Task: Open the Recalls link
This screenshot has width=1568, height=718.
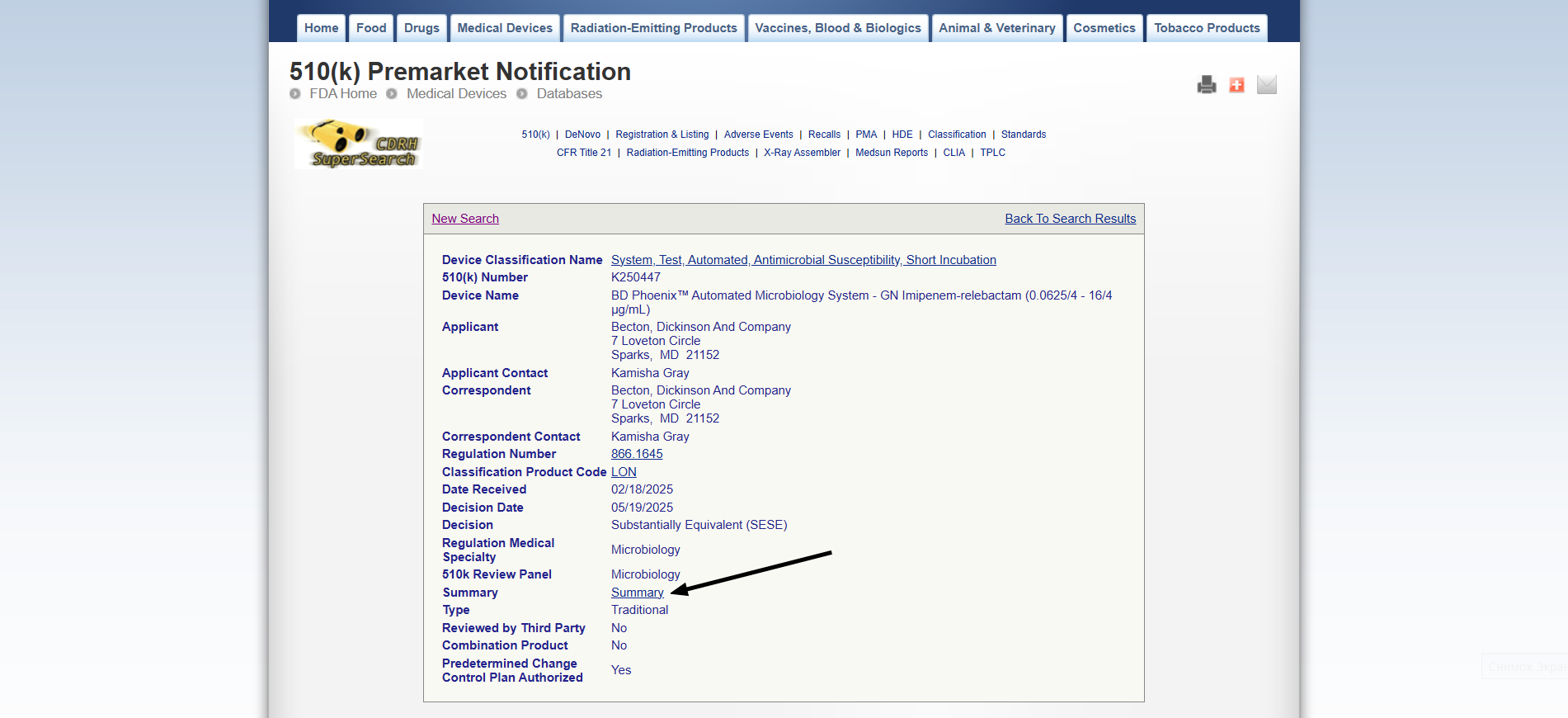Action: (x=824, y=135)
